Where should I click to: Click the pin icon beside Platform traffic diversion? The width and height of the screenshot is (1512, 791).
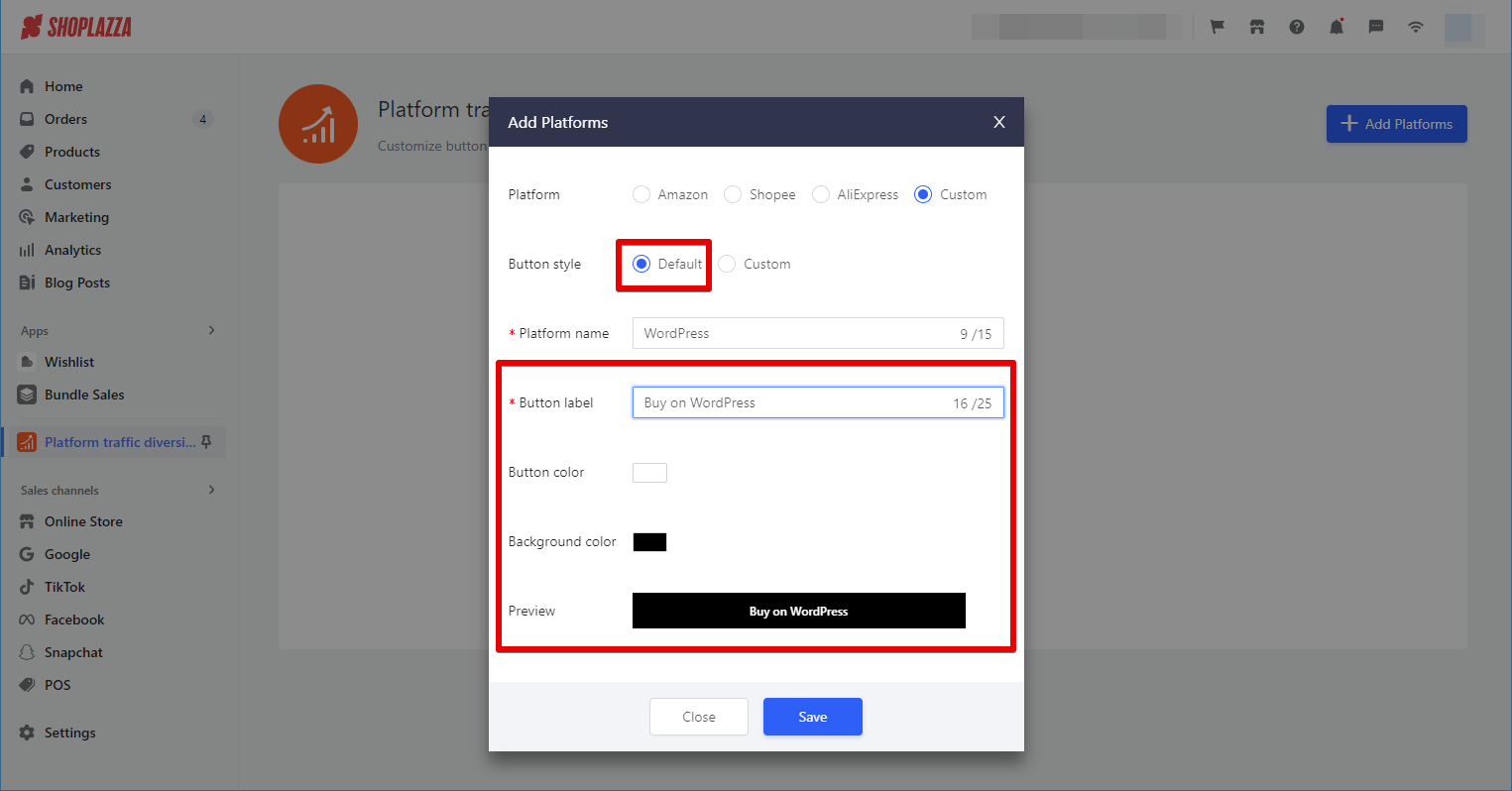click(x=206, y=442)
